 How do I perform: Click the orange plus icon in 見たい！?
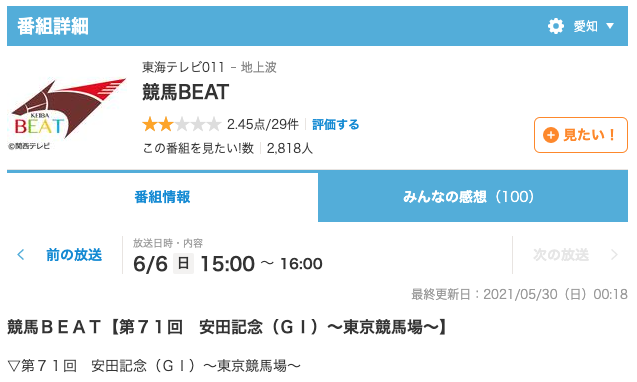coord(550,135)
